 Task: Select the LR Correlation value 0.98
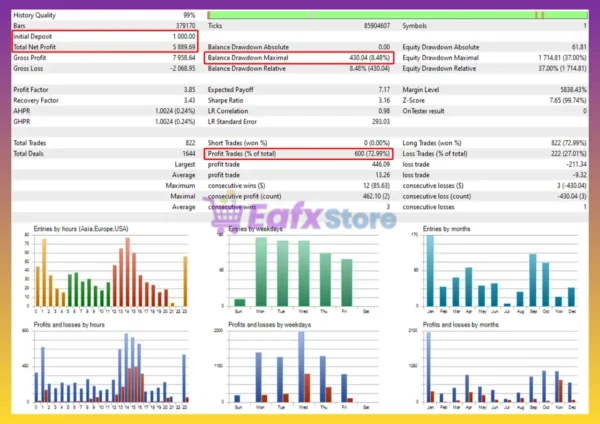tap(384, 111)
